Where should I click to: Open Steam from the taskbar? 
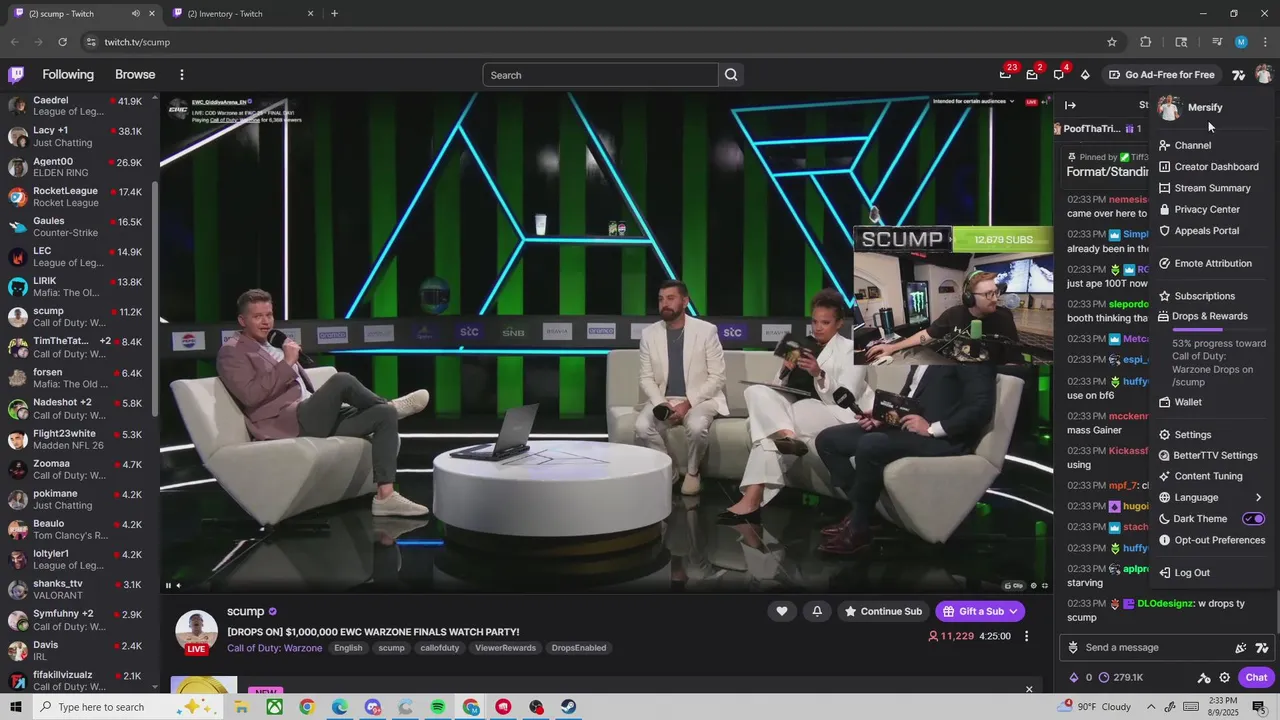[x=568, y=707]
